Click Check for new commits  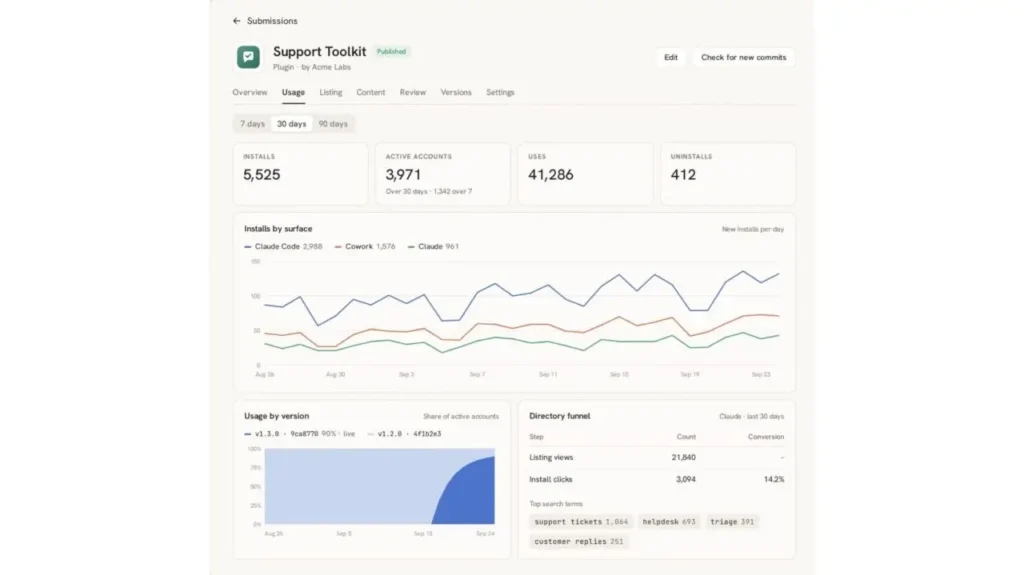tap(743, 58)
